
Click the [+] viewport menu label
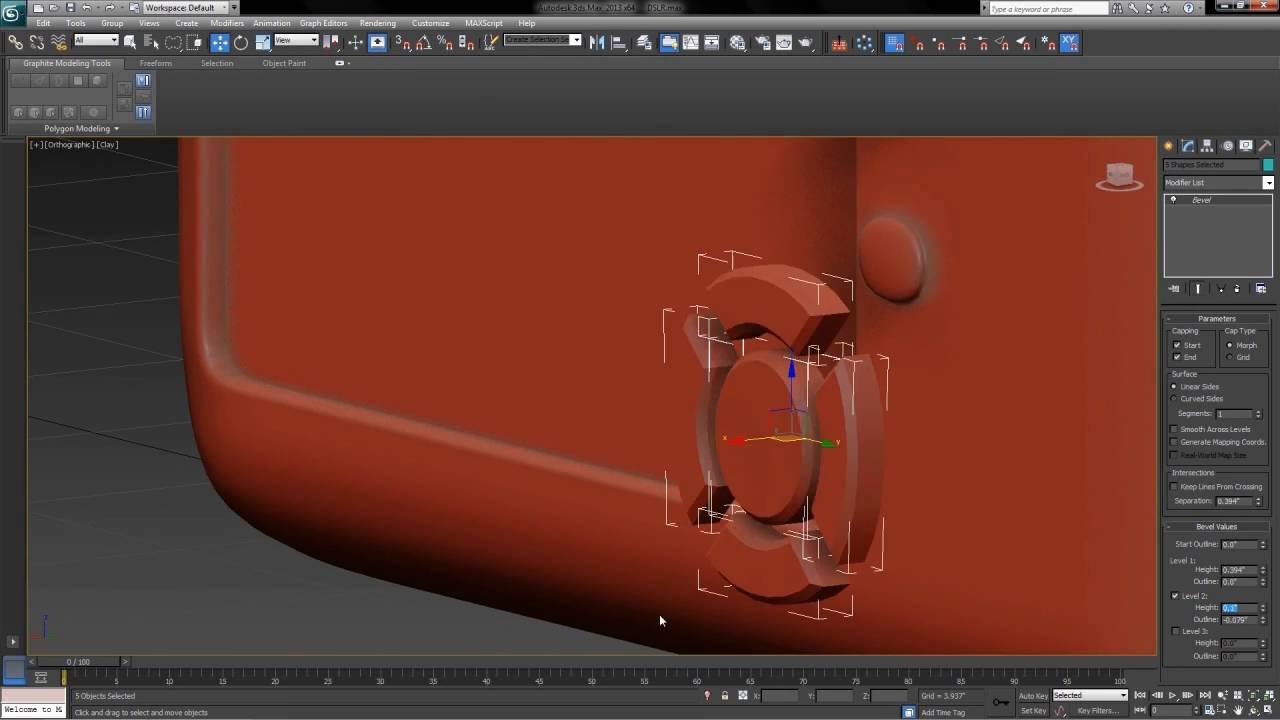36,145
